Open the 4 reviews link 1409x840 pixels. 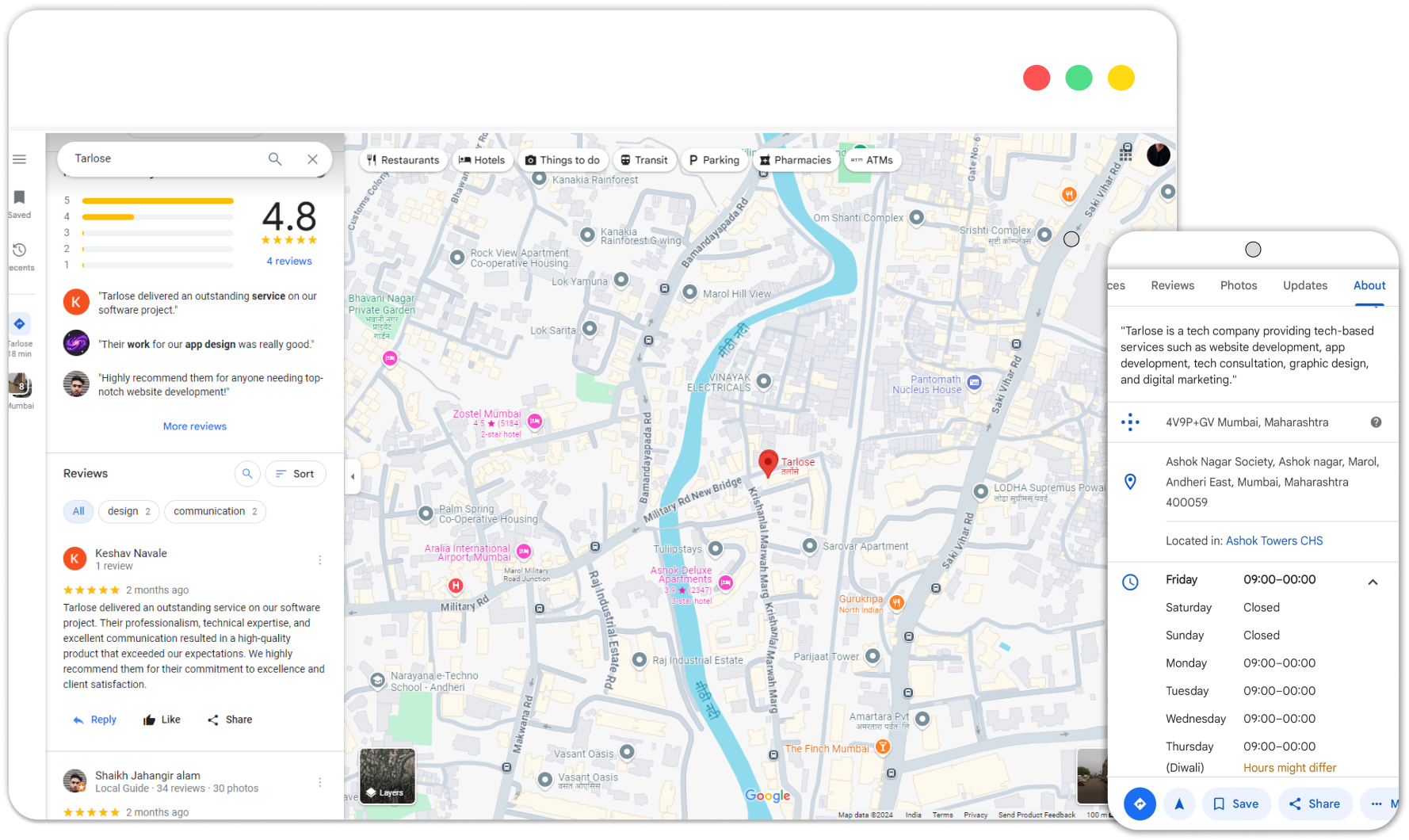click(x=289, y=261)
